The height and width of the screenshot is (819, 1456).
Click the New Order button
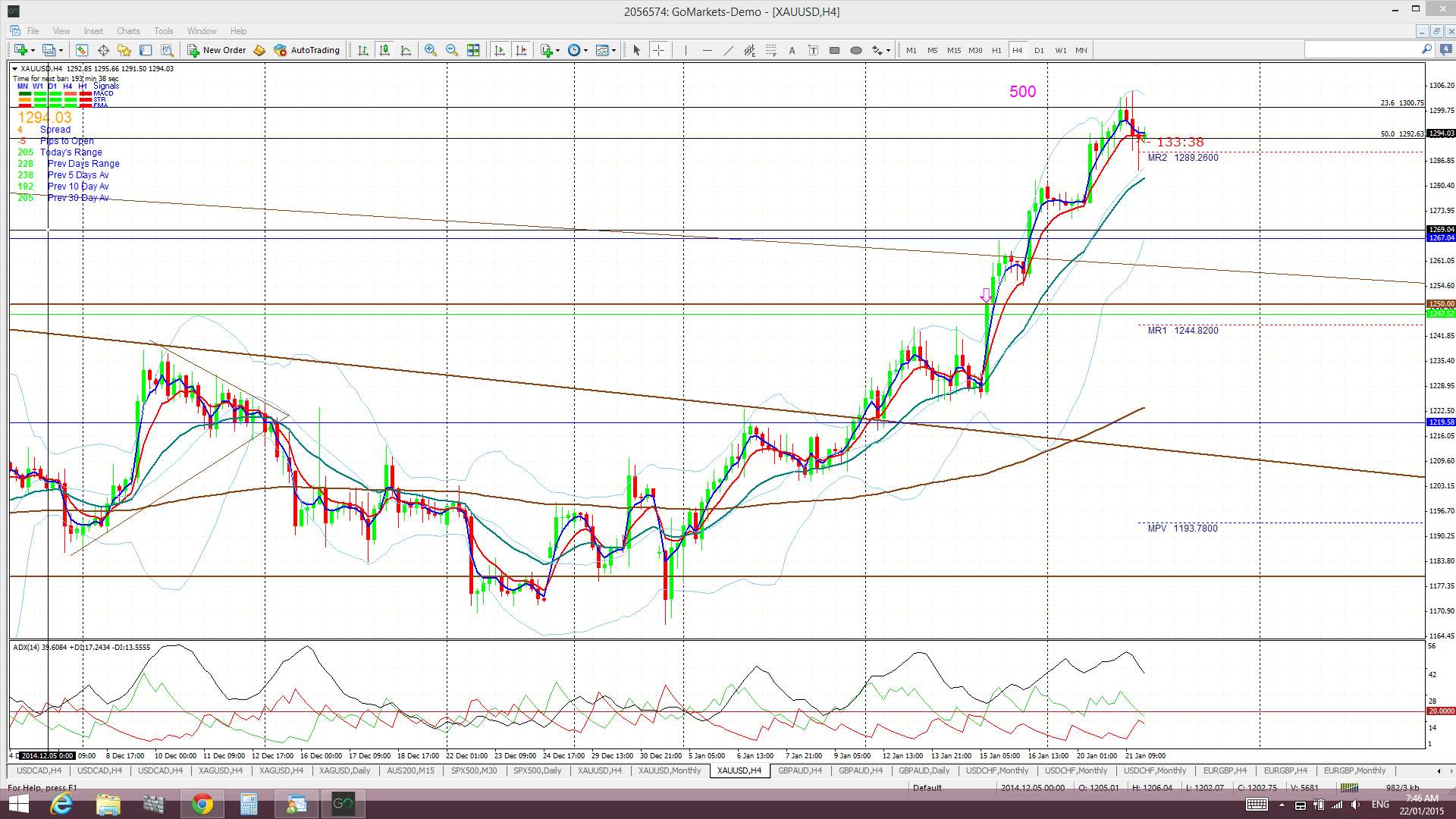217,50
